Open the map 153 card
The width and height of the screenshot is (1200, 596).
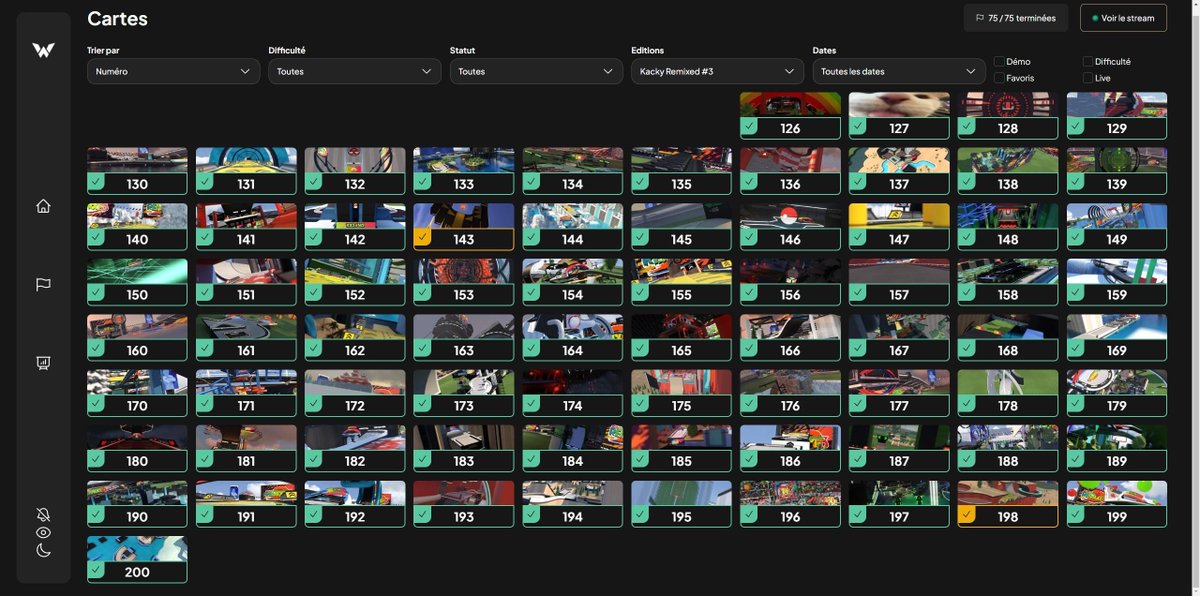click(464, 282)
